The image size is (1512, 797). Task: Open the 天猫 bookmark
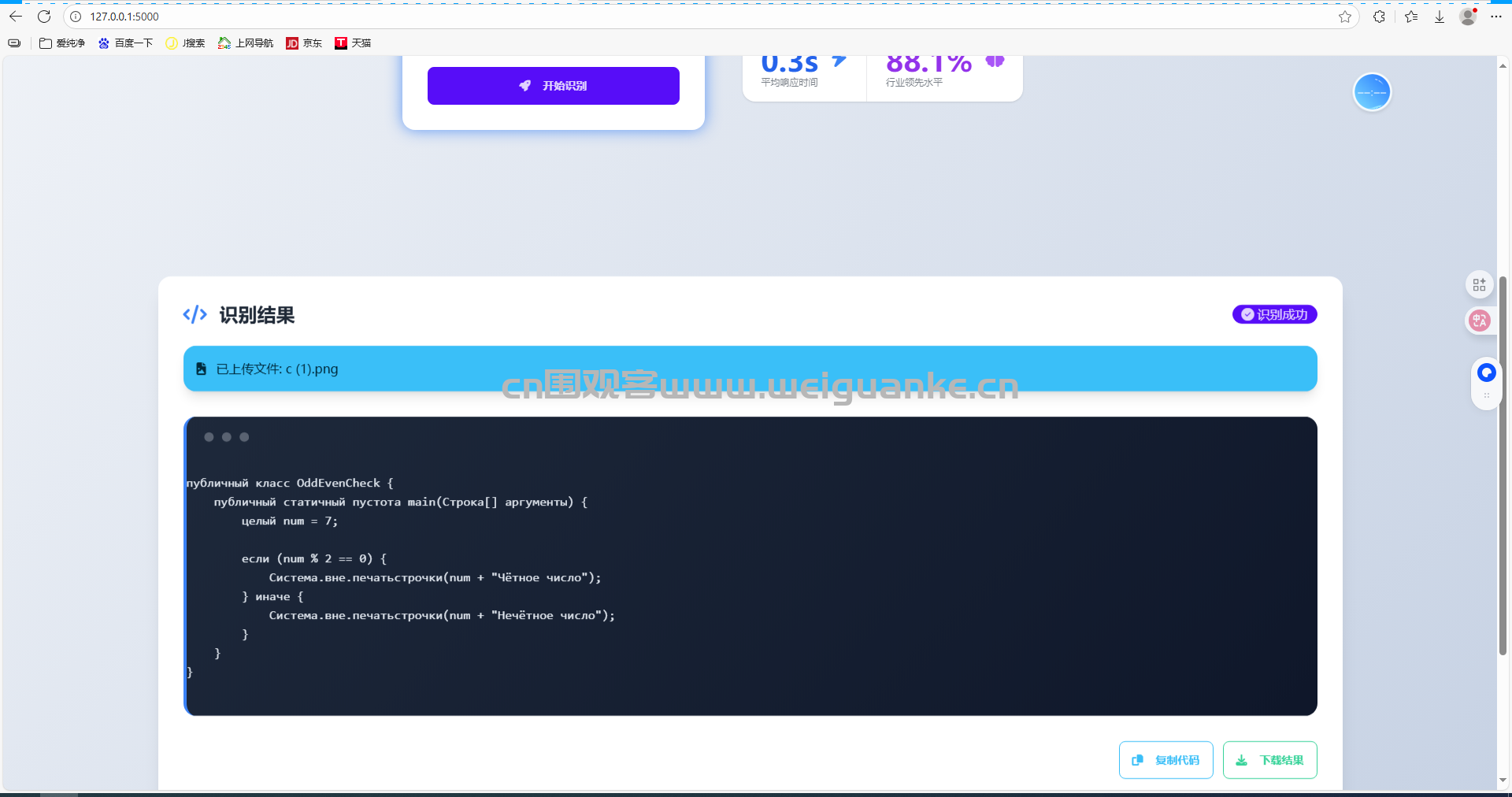click(353, 43)
